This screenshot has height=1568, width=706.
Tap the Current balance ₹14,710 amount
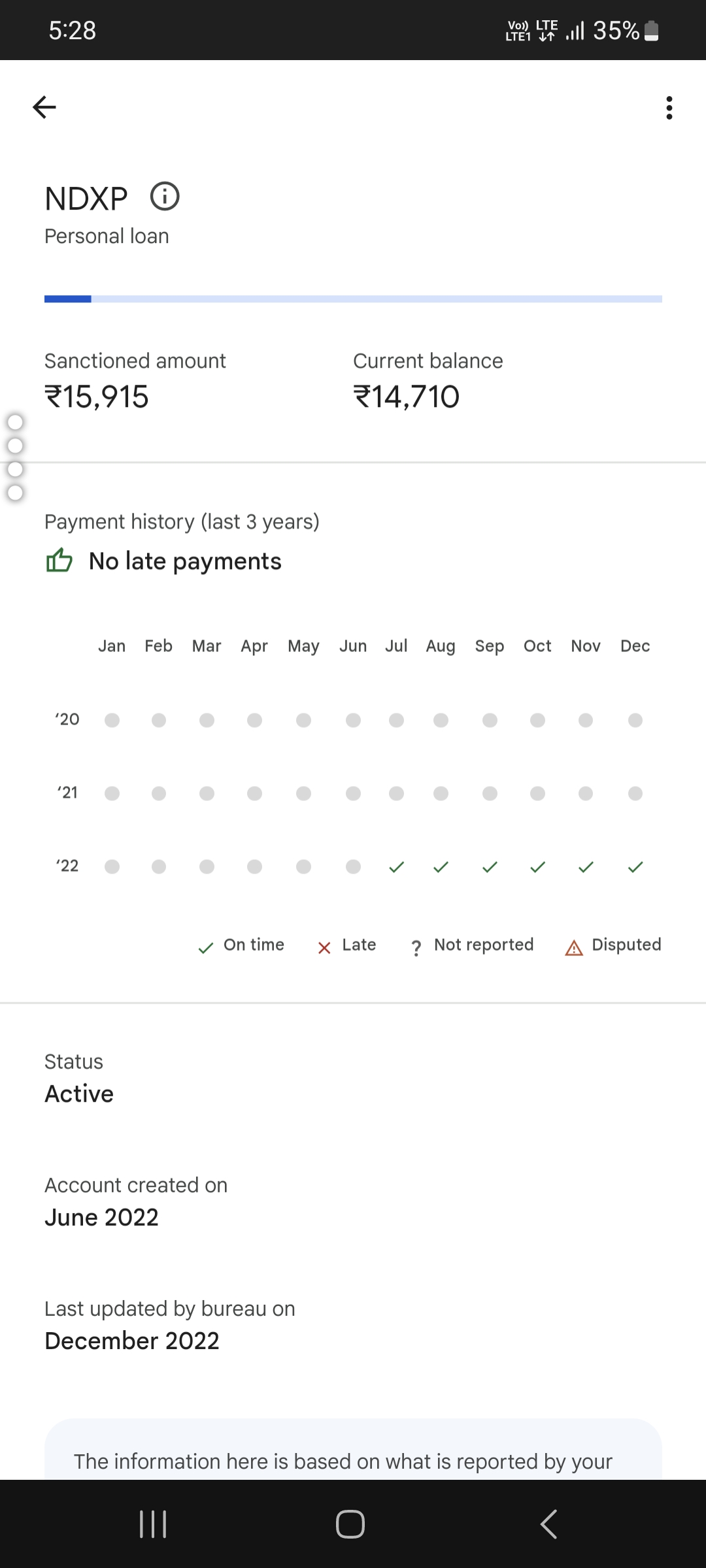click(x=407, y=397)
